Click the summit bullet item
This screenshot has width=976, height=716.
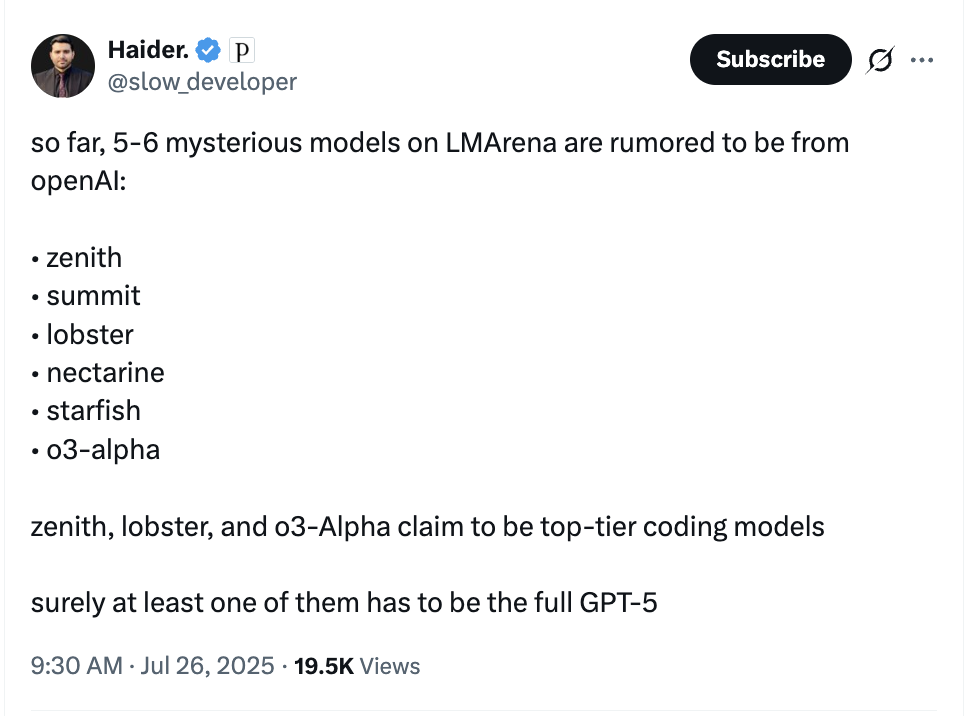[x=92, y=296]
